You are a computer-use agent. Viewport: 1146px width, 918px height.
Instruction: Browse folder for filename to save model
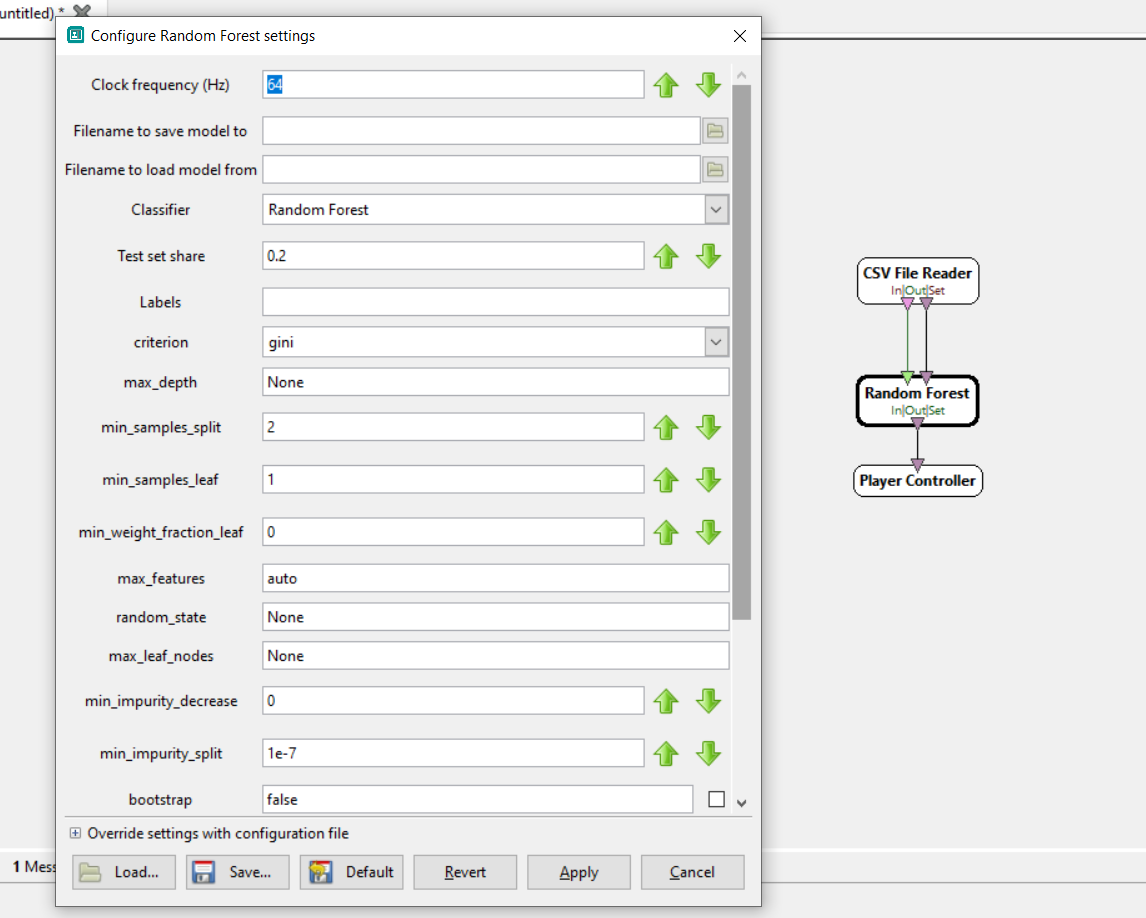pos(715,131)
